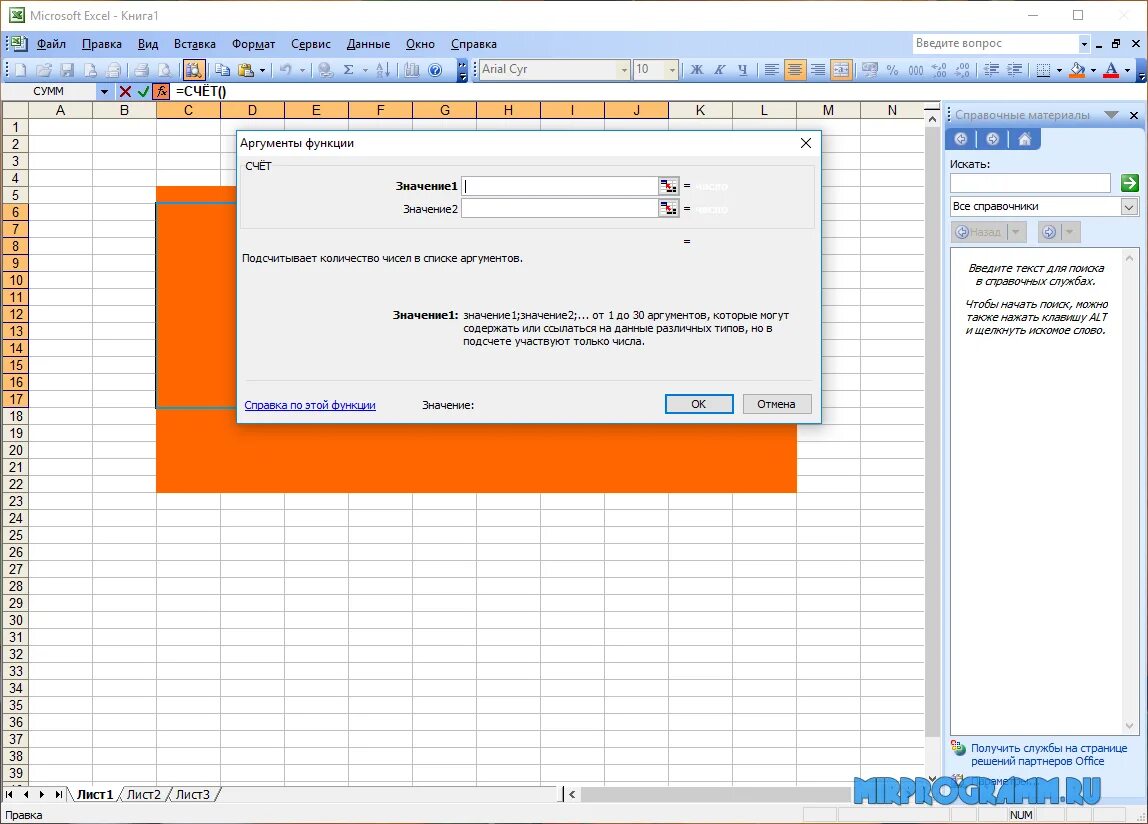
Task: Toggle underline (Ч) formatting
Action: [742, 69]
